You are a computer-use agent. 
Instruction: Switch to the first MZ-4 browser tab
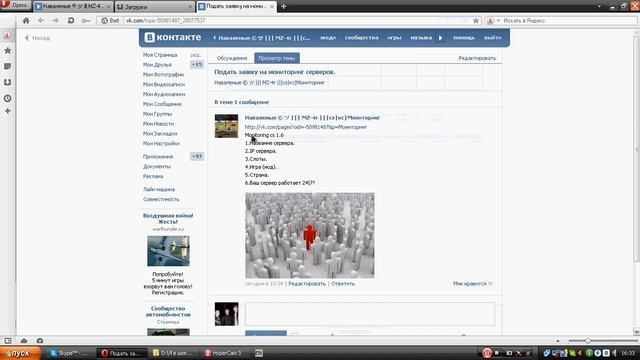point(73,7)
